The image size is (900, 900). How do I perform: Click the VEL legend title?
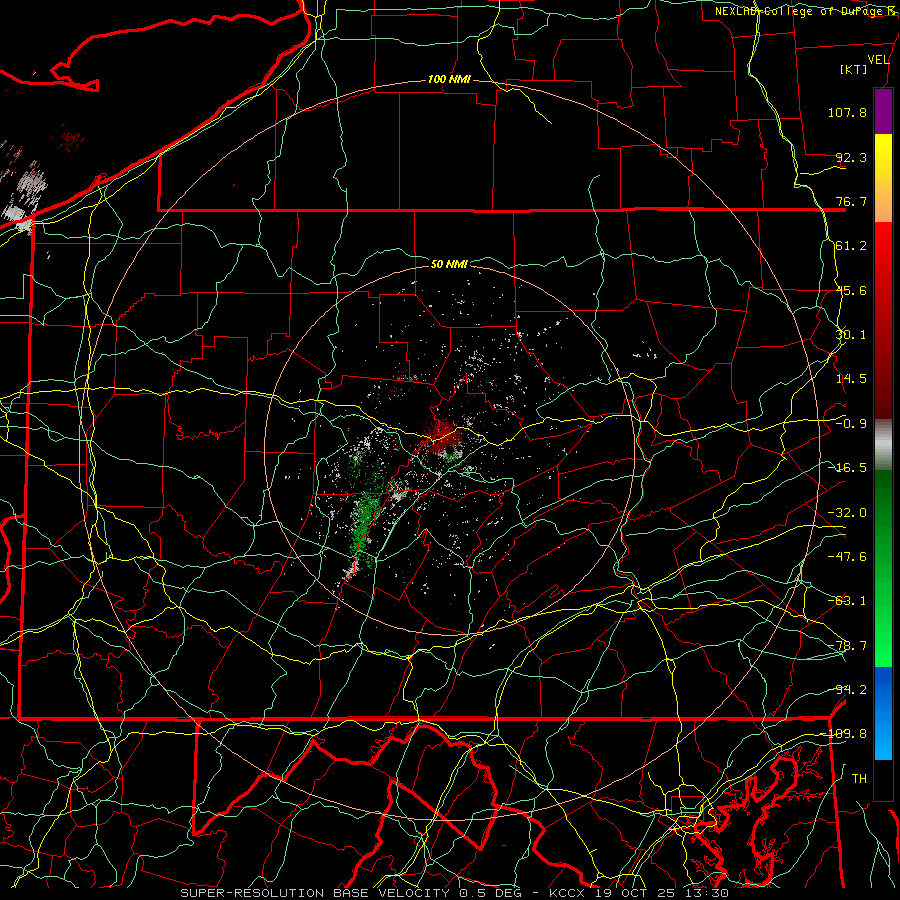click(878, 60)
